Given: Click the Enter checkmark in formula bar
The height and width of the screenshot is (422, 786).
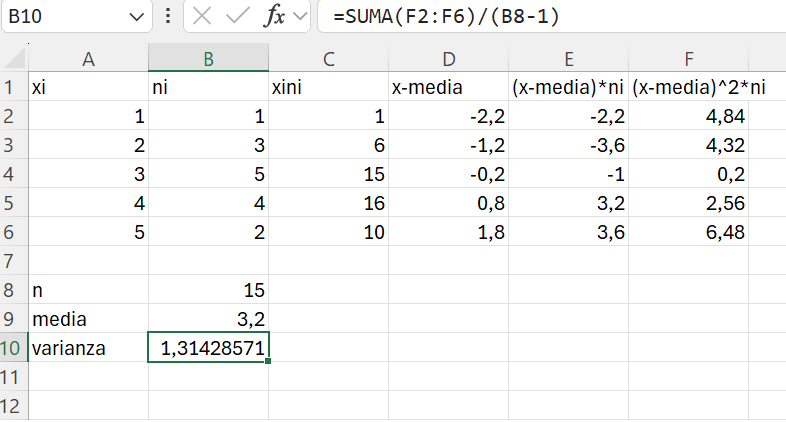Looking at the screenshot, I should click(x=238, y=17).
